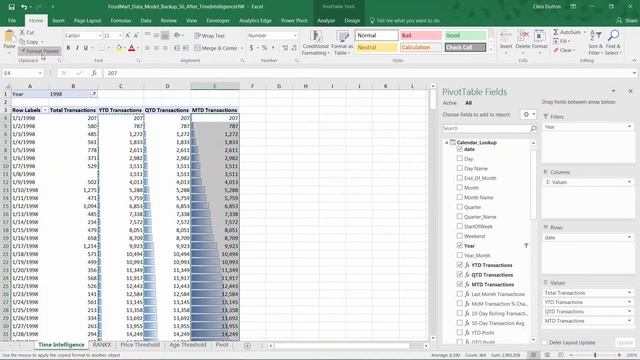Image resolution: width=640 pixels, height=360 pixels.
Task: Uncheck the date field checkbox
Action: click(x=460, y=149)
